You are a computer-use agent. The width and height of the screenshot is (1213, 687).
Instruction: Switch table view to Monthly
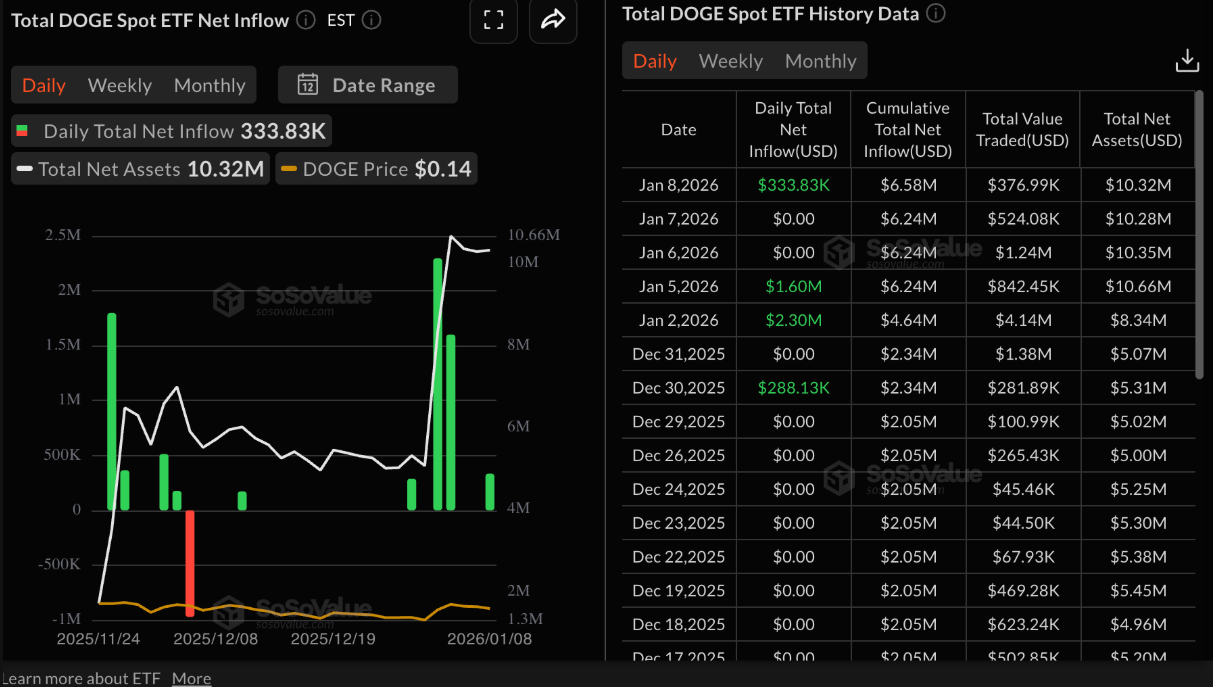(820, 60)
